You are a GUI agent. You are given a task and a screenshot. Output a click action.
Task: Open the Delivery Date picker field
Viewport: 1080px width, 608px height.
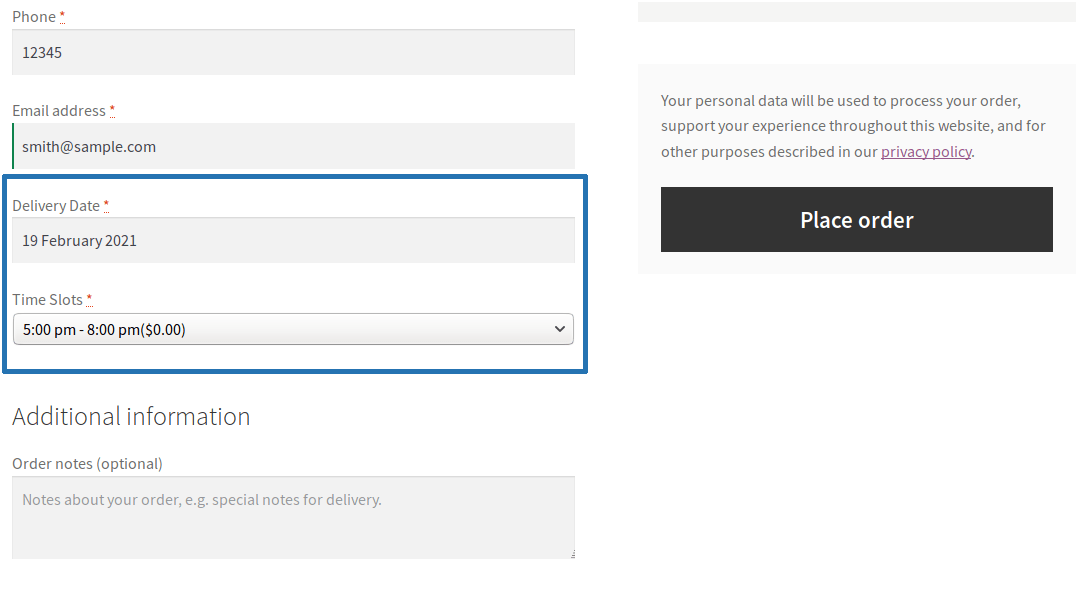click(293, 240)
